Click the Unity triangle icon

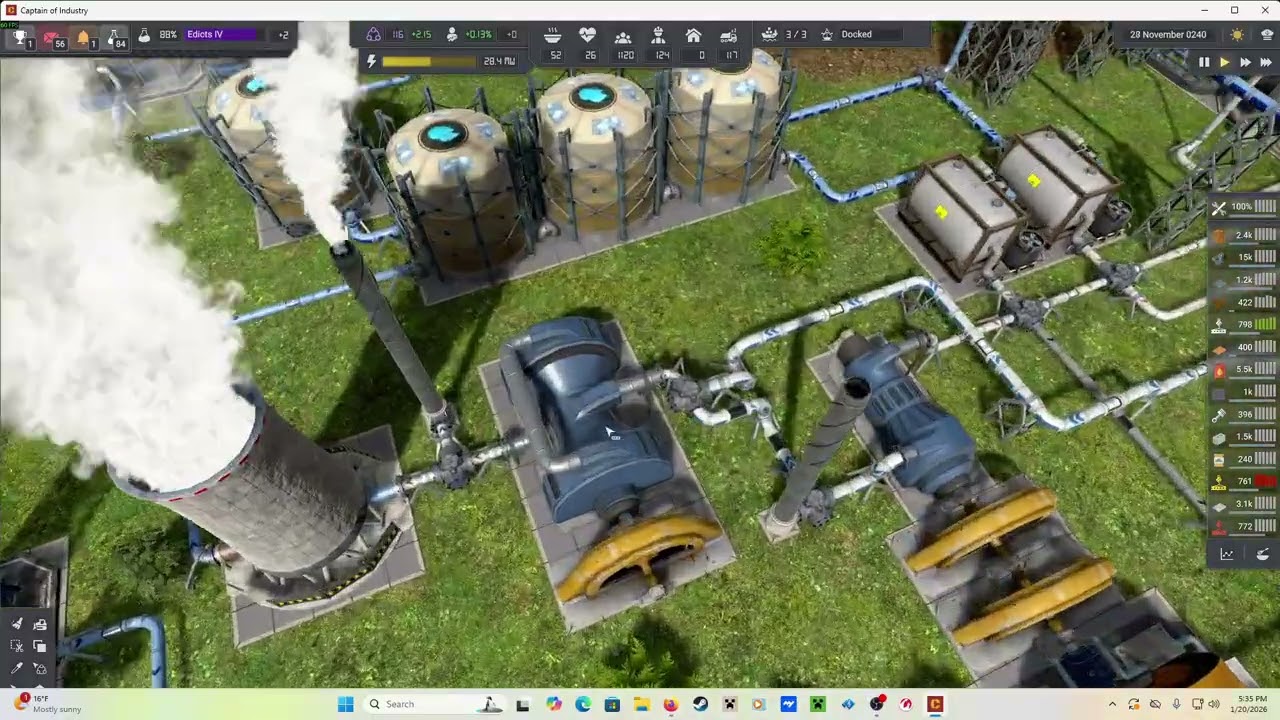tap(373, 34)
